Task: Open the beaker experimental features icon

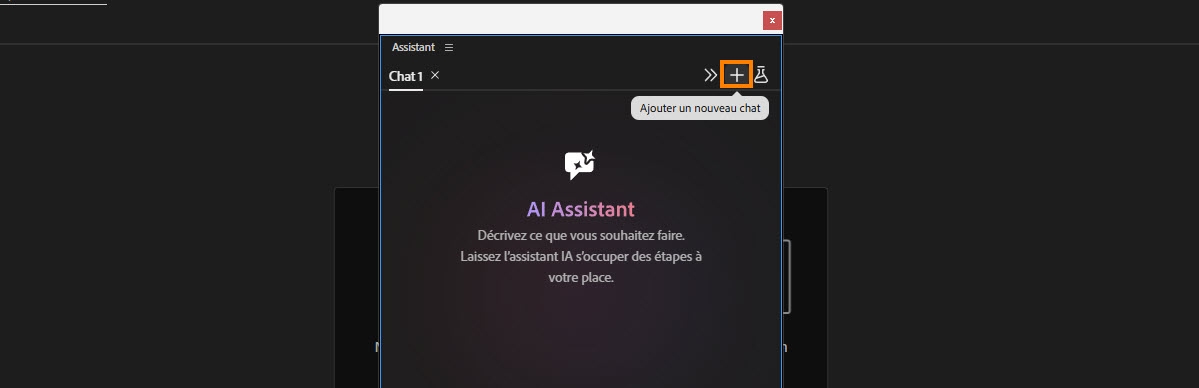Action: [761, 75]
